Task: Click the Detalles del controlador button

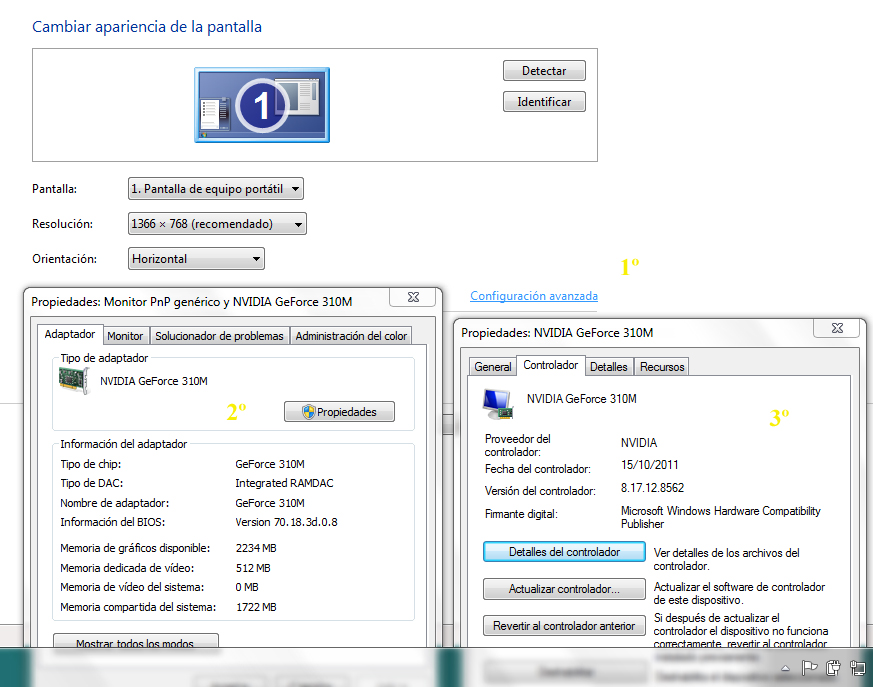Action: click(564, 552)
